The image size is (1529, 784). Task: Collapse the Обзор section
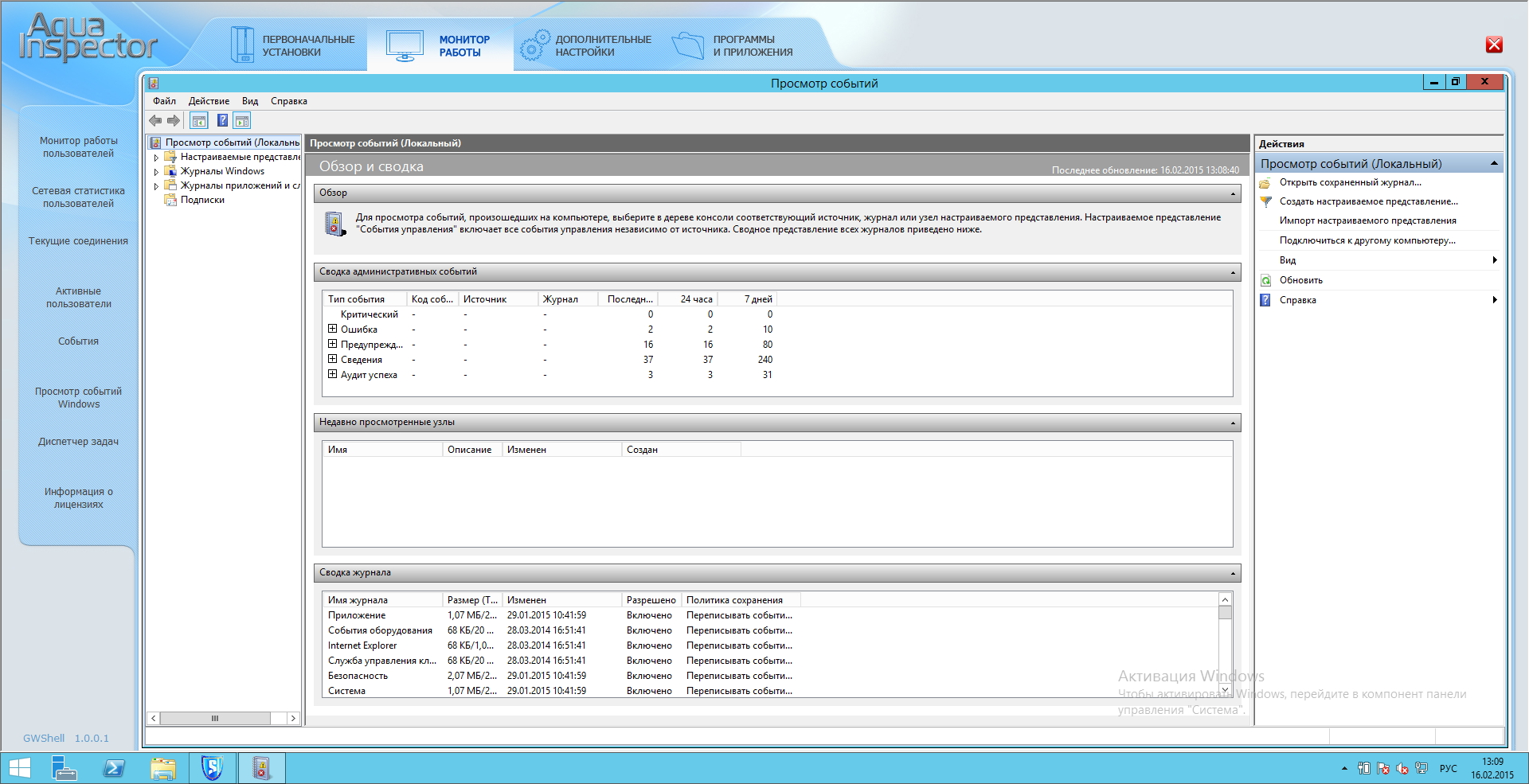coord(1233,193)
